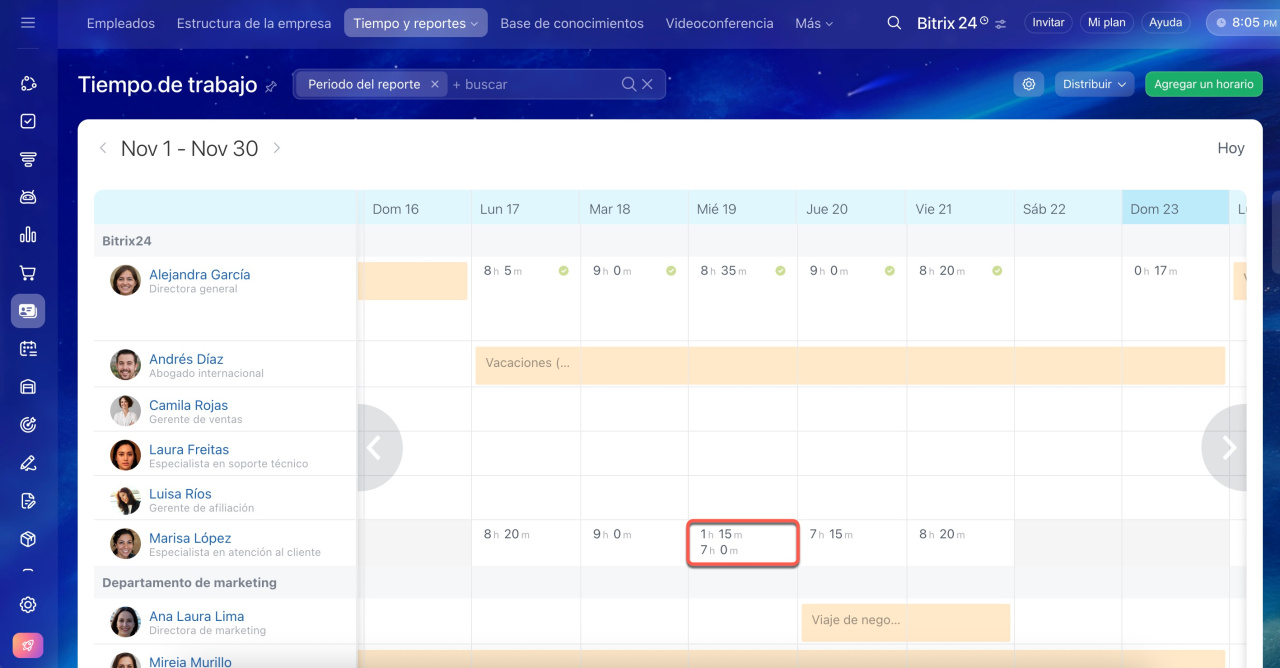Open Marisa López's profile link
The height and width of the screenshot is (668, 1280).
(x=190, y=538)
